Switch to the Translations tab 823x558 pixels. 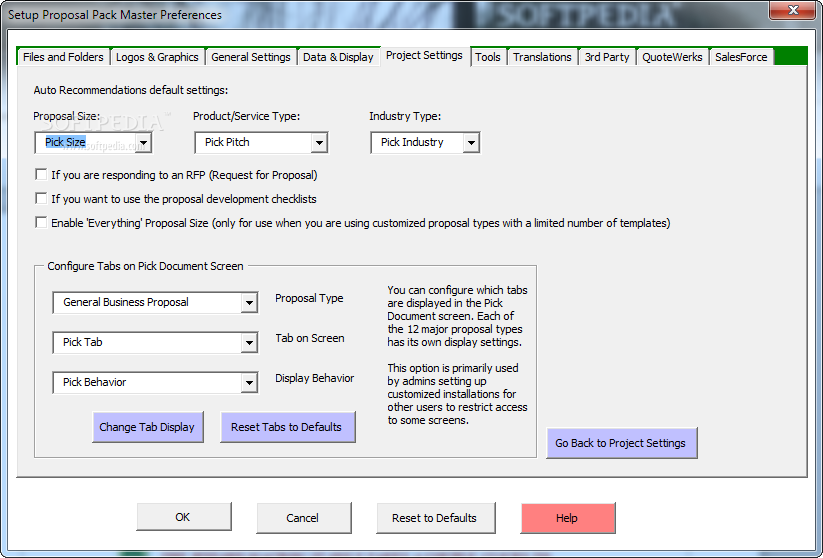542,57
